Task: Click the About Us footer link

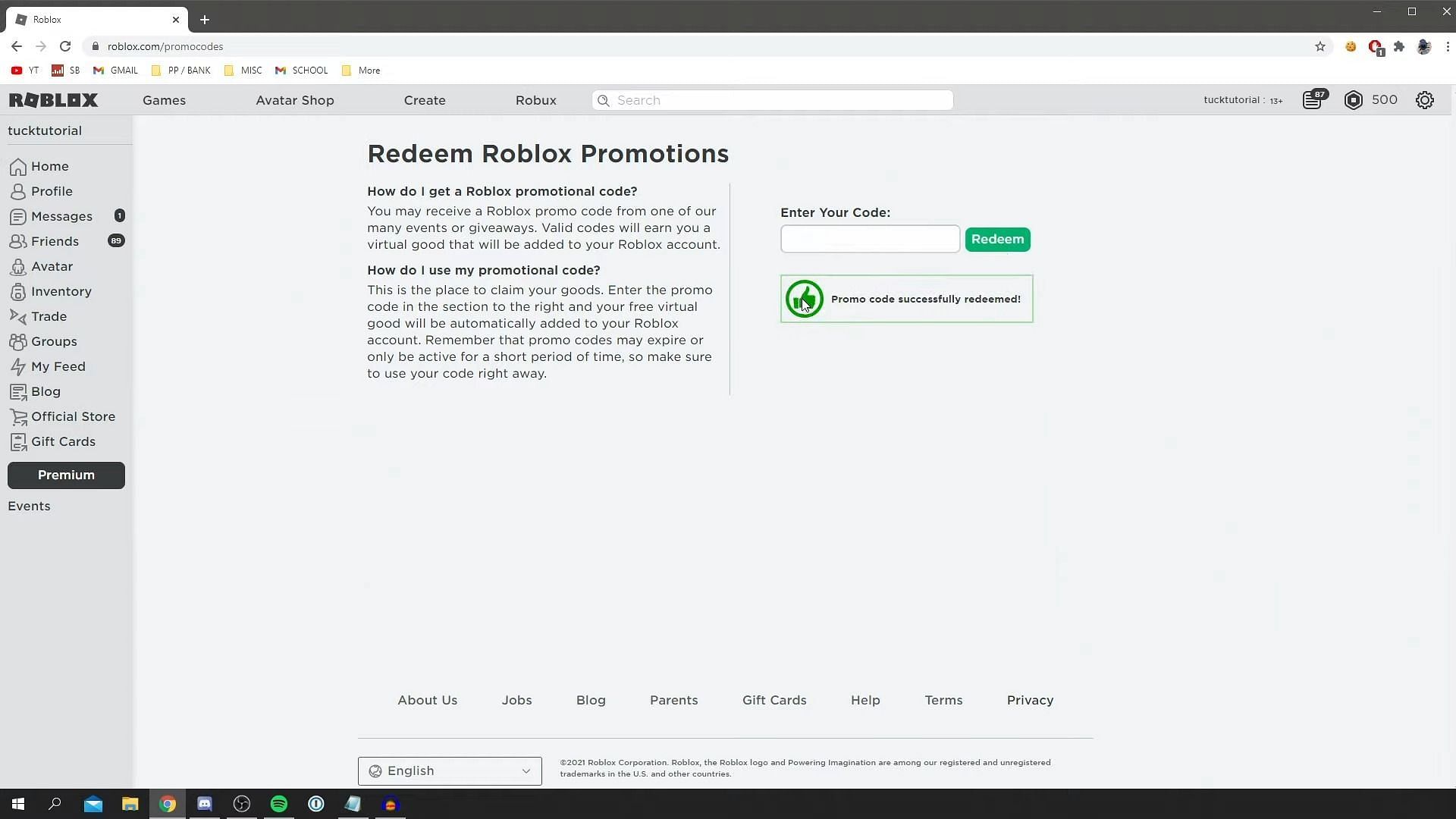Action: tap(428, 700)
